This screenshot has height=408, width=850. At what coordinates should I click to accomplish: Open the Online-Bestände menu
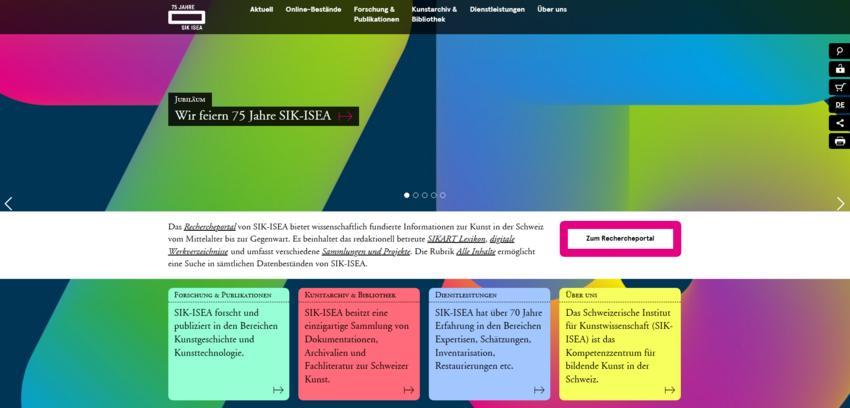(313, 9)
